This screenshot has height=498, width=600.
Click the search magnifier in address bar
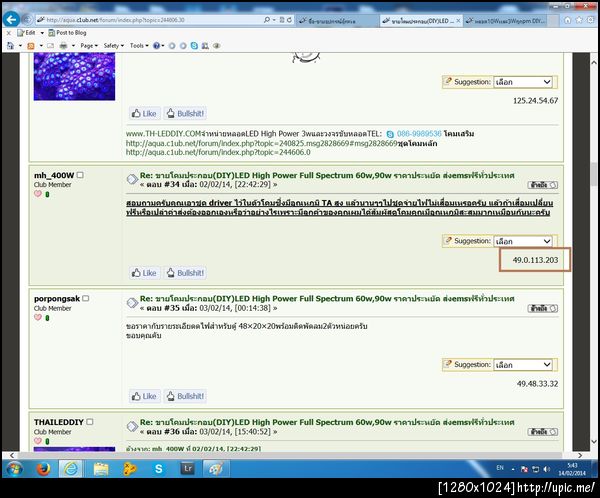point(267,20)
